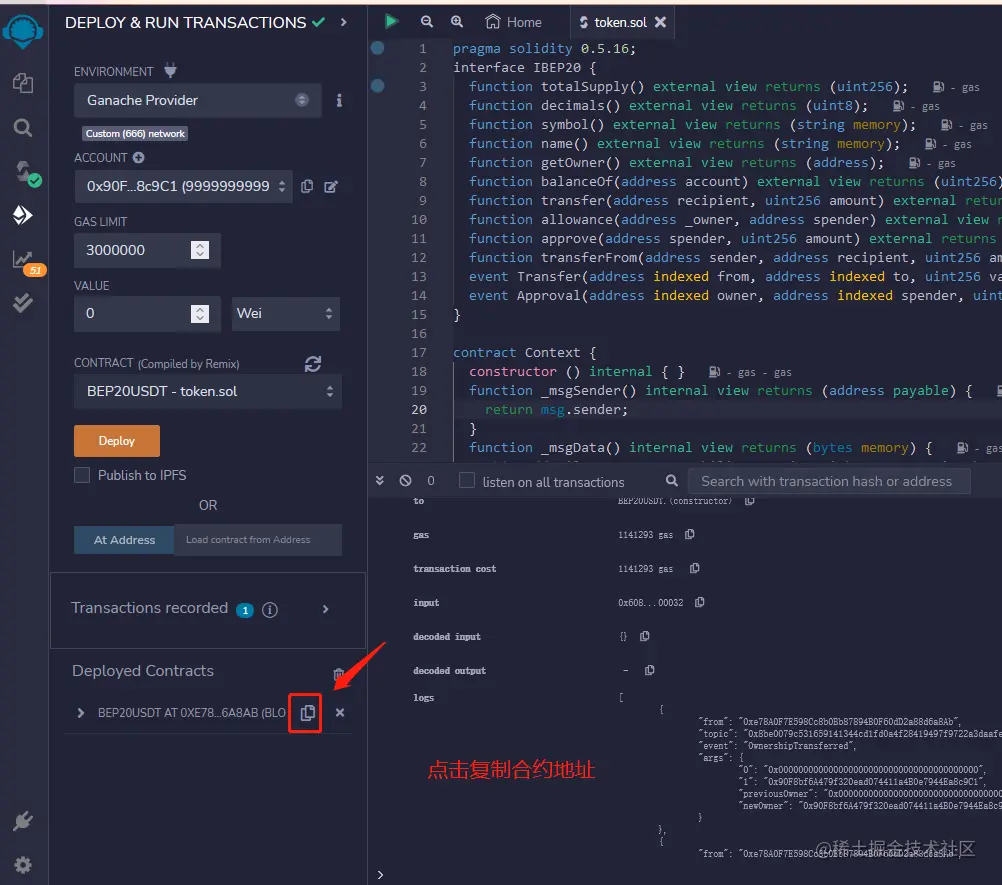This screenshot has width=1002, height=885.
Task: Toggle breakpoint marker on line 1
Action: coord(378,47)
